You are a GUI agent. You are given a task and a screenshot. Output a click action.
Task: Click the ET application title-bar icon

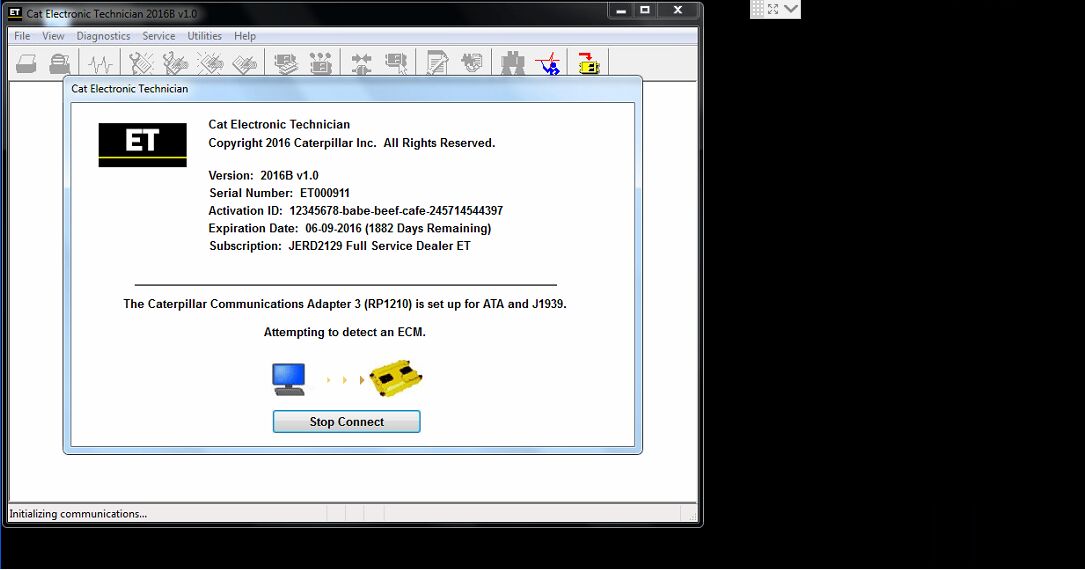(15, 13)
